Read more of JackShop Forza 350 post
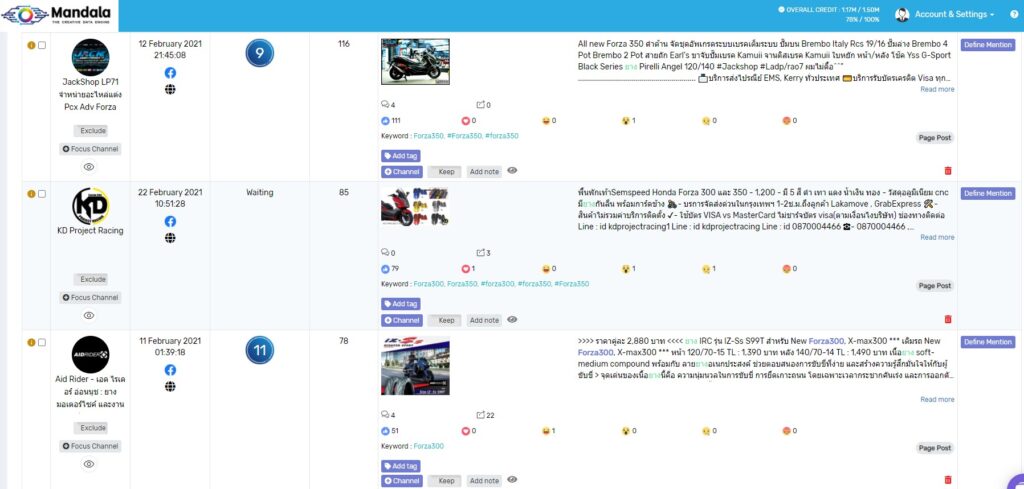 937,89
